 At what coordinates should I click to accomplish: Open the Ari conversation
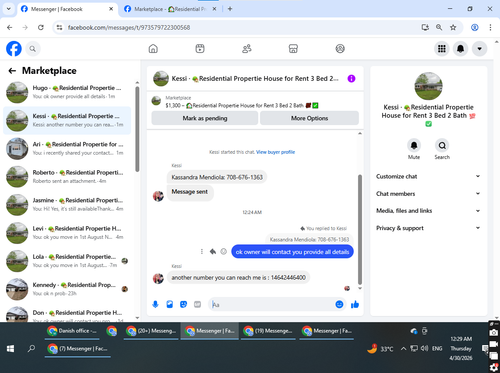67,149
